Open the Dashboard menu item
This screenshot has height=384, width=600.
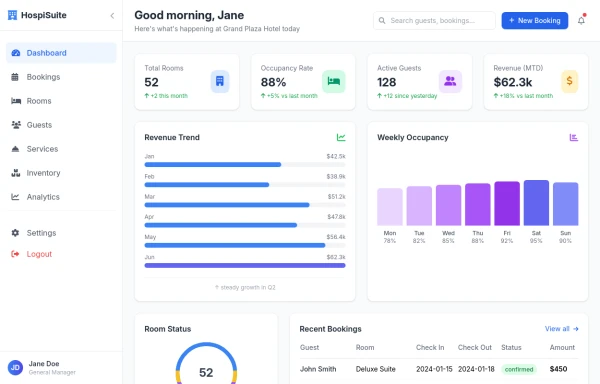61,53
